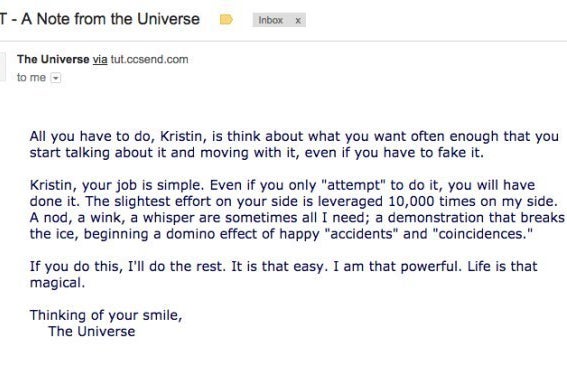567x375 pixels.
Task: Click the closing "Thinking of your smile,"
Action: tap(106, 315)
